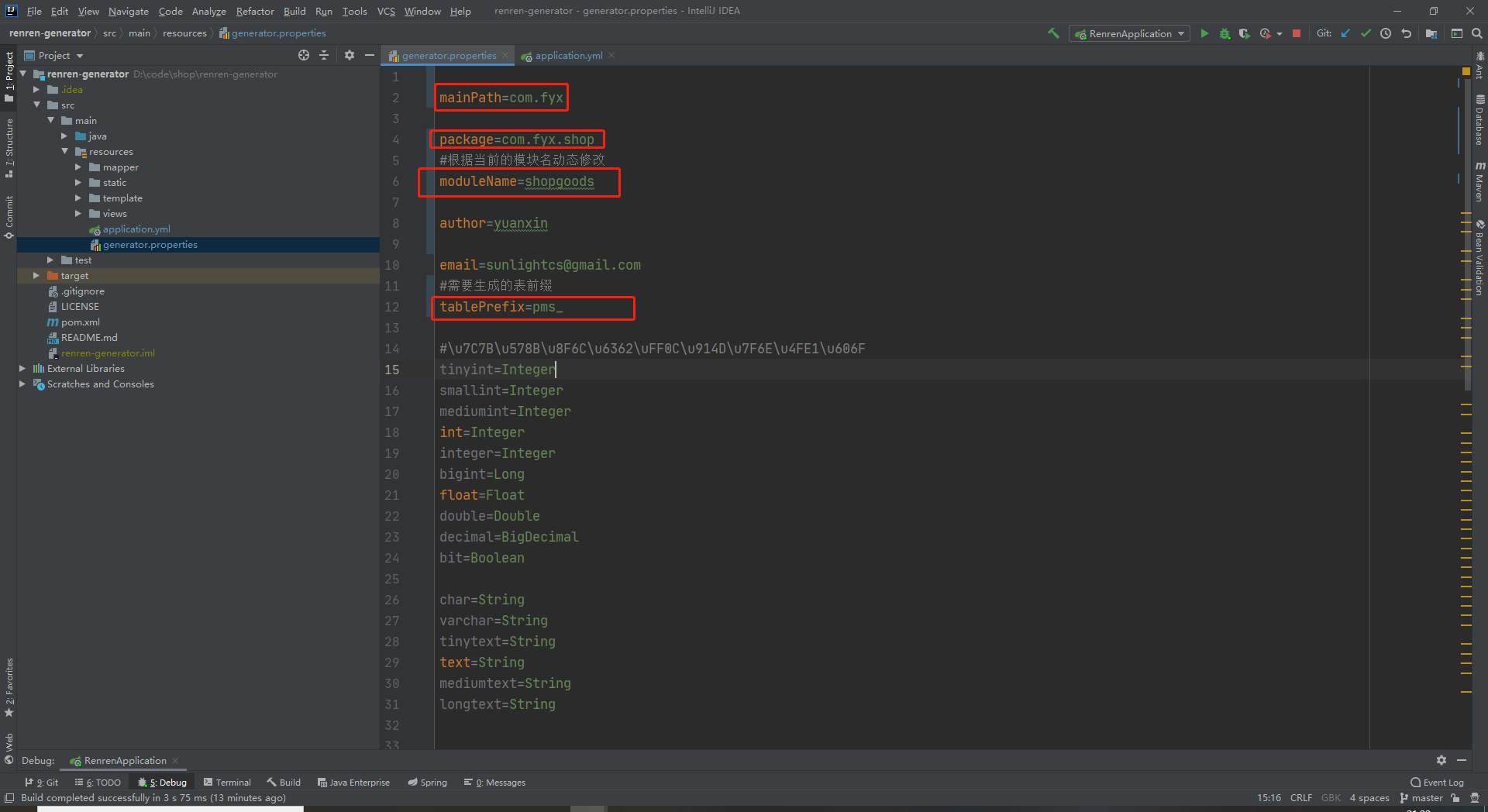Toggle read-only lock icon in status bar
The height and width of the screenshot is (812, 1488).
(1455, 798)
